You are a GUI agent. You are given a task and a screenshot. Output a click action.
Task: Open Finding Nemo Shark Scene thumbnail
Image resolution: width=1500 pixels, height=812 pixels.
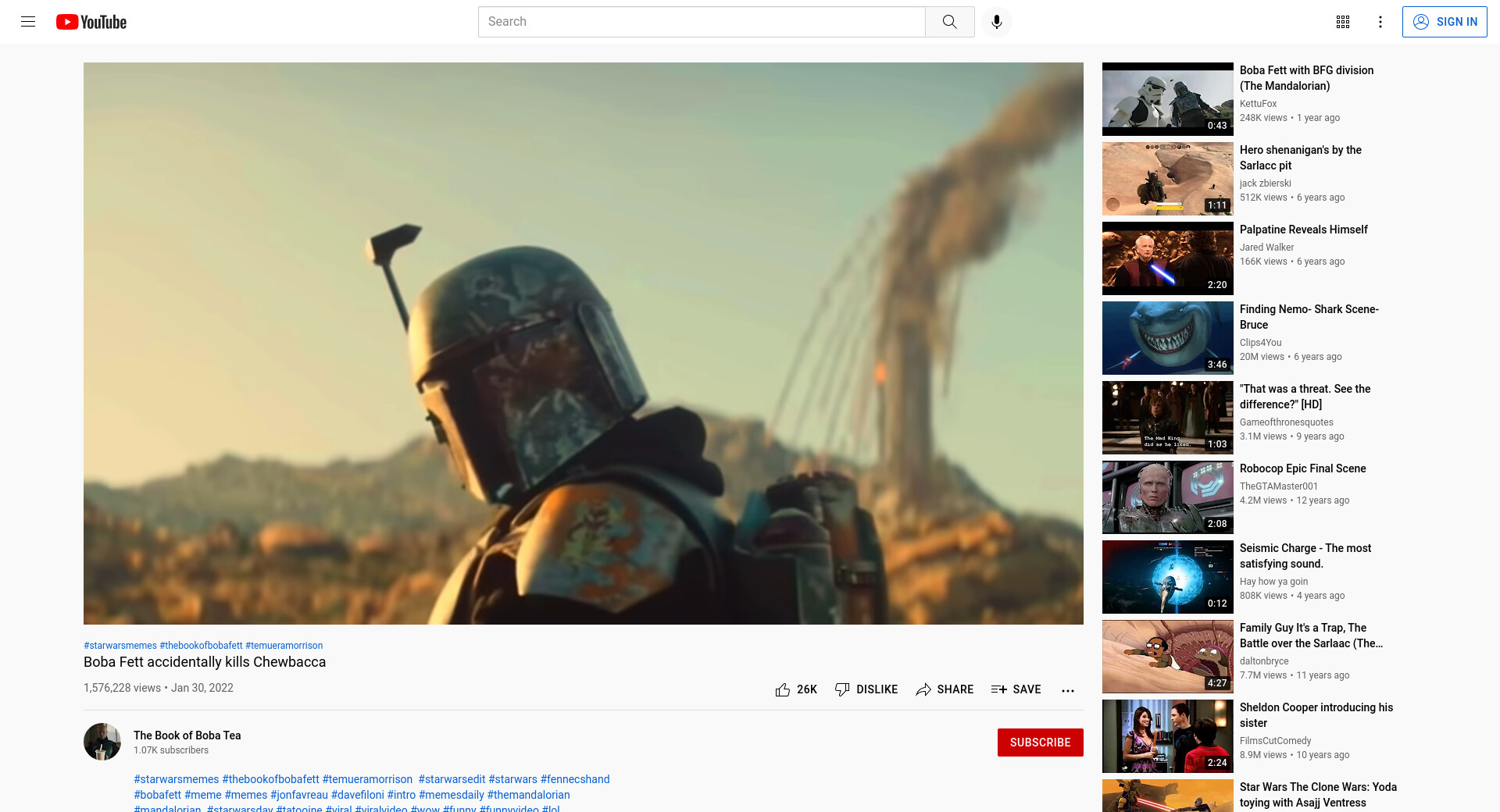pyautogui.click(x=1168, y=338)
